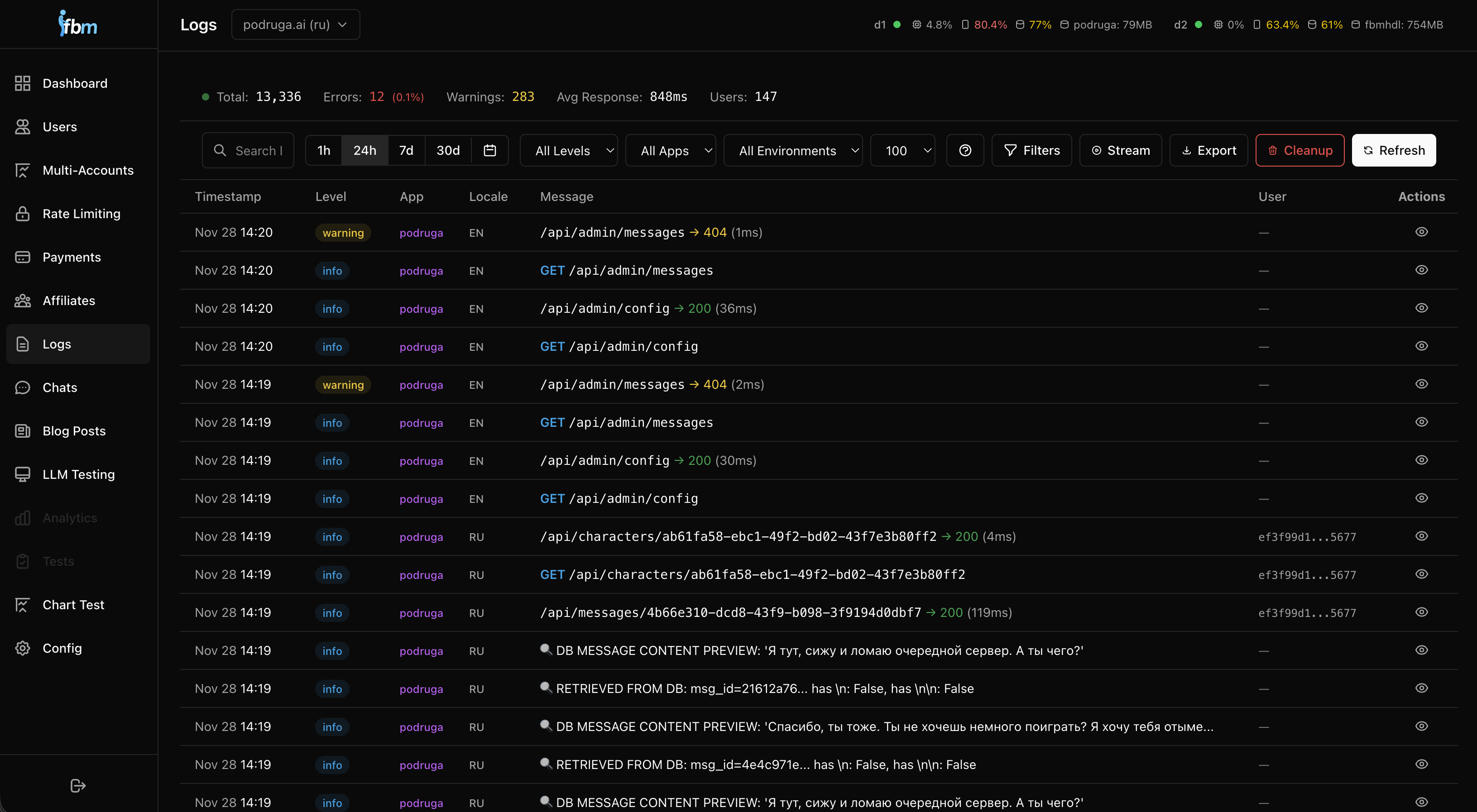This screenshot has height=812, width=1477.
Task: Click the fbm logo
Action: 77,23
